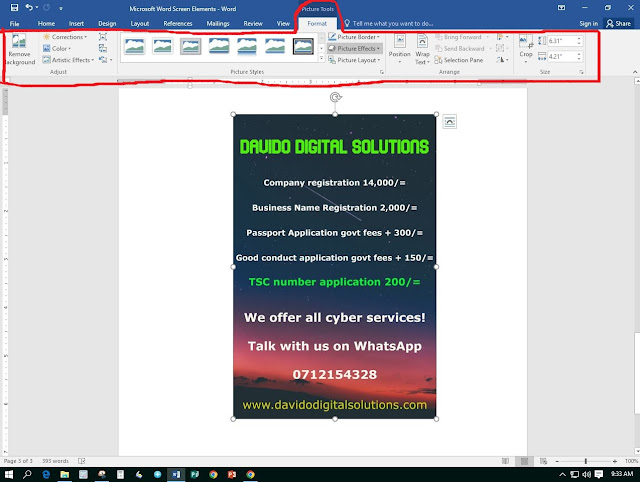Viewport: 640px width, 482px height.
Task: Open the Picture Effects dropdown
Action: pyautogui.click(x=355, y=49)
